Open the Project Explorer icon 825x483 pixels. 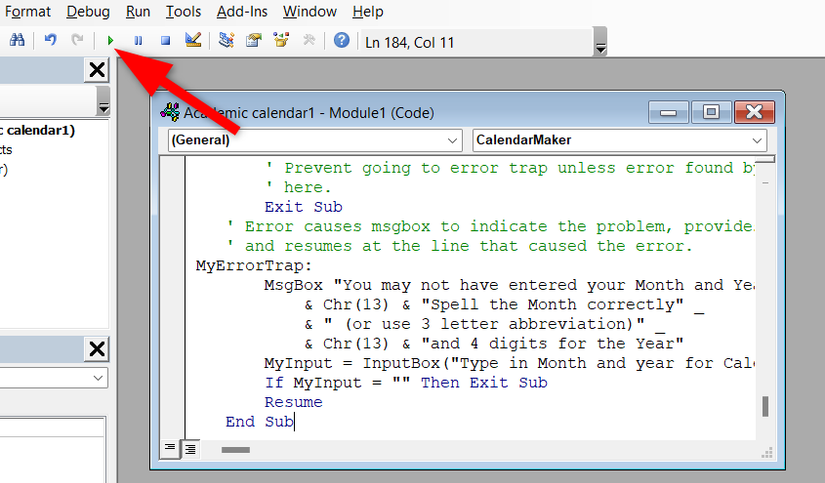(x=226, y=40)
